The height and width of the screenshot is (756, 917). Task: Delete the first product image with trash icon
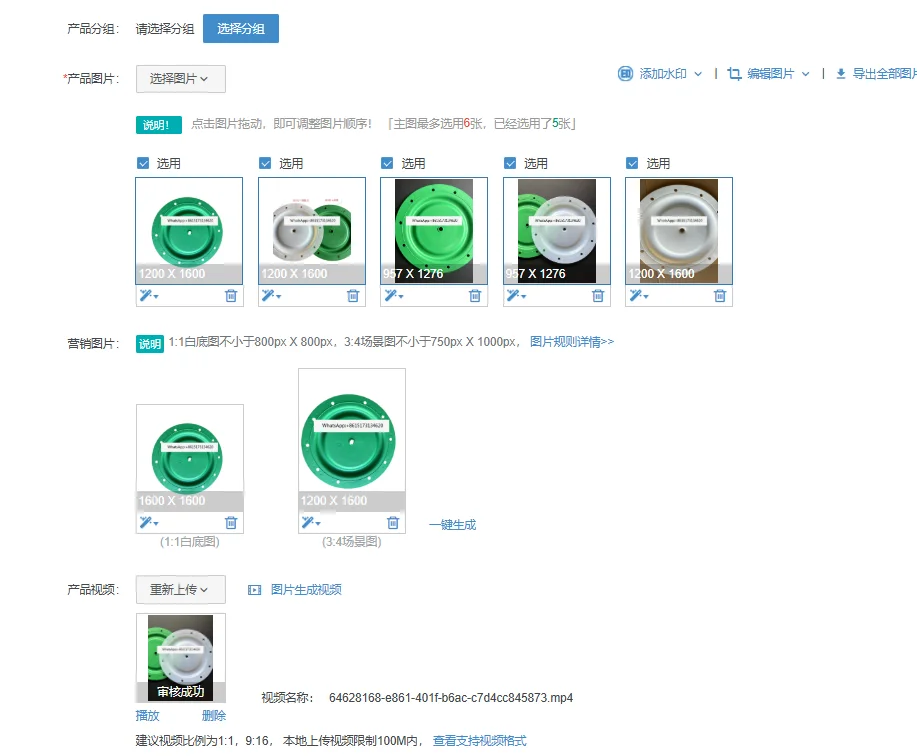[x=231, y=296]
